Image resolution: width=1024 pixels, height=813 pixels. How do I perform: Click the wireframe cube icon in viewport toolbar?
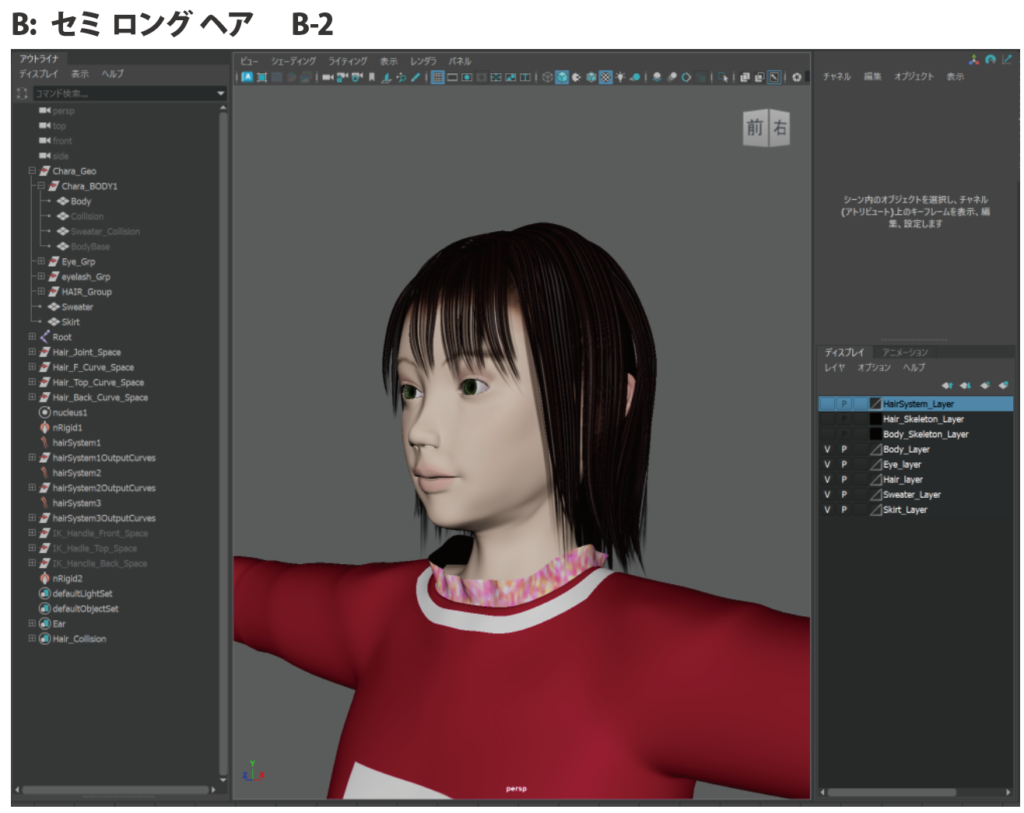547,77
